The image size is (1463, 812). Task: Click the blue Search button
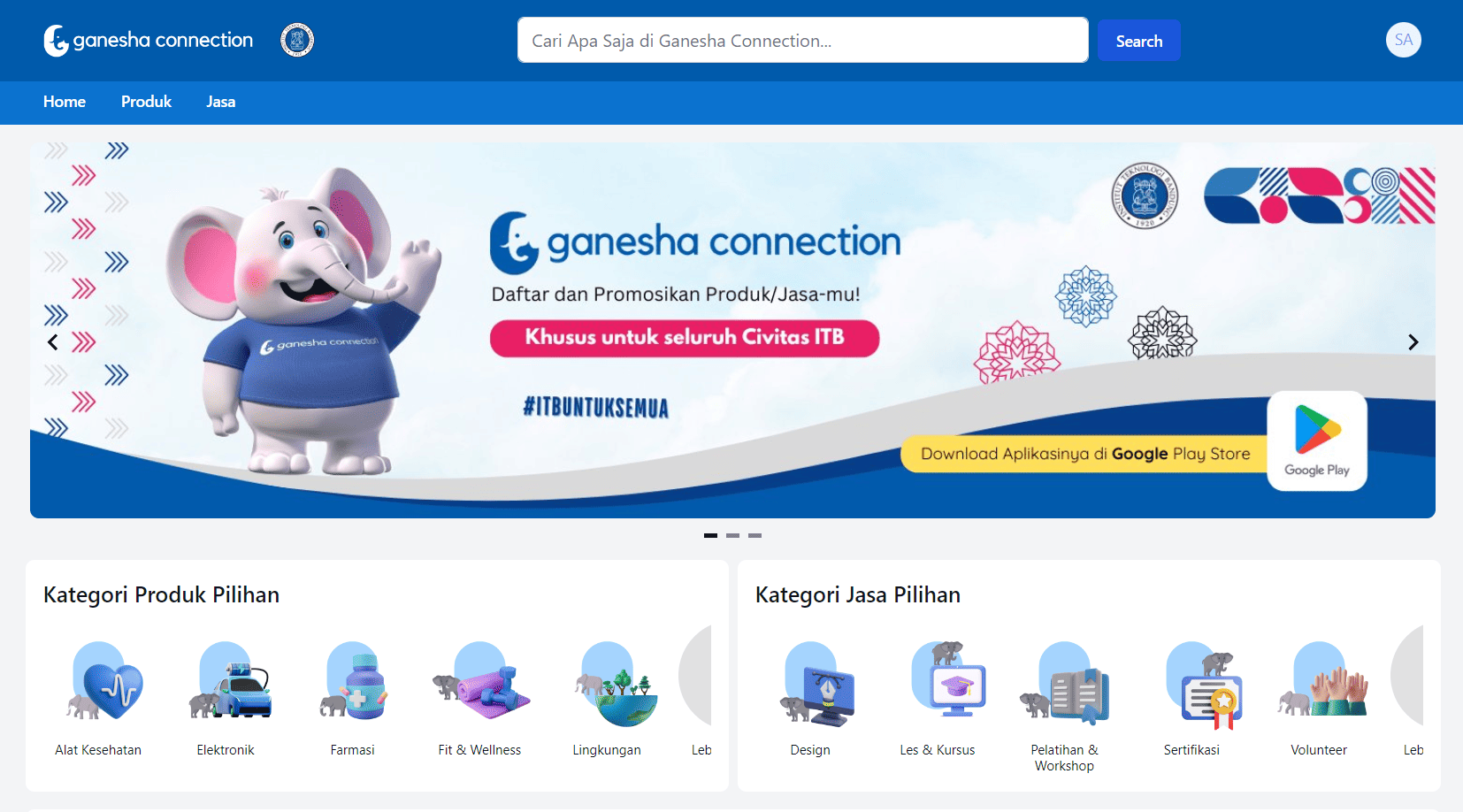[x=1139, y=41]
